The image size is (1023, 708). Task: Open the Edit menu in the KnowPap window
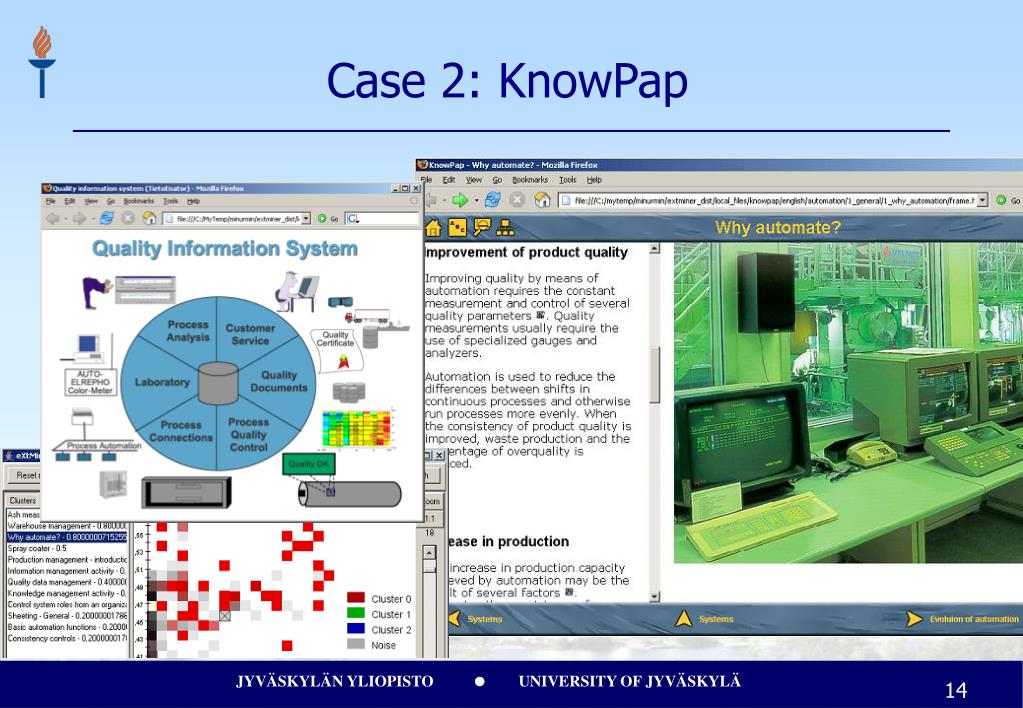(449, 179)
